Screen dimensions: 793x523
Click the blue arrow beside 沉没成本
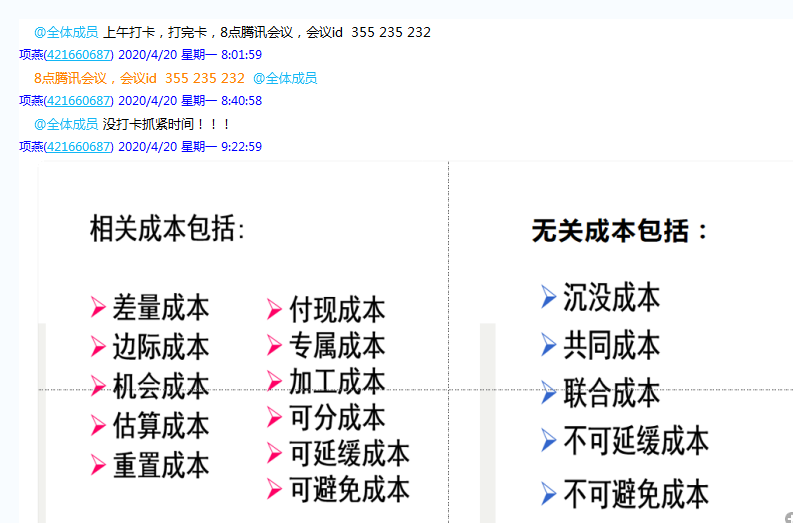point(548,297)
